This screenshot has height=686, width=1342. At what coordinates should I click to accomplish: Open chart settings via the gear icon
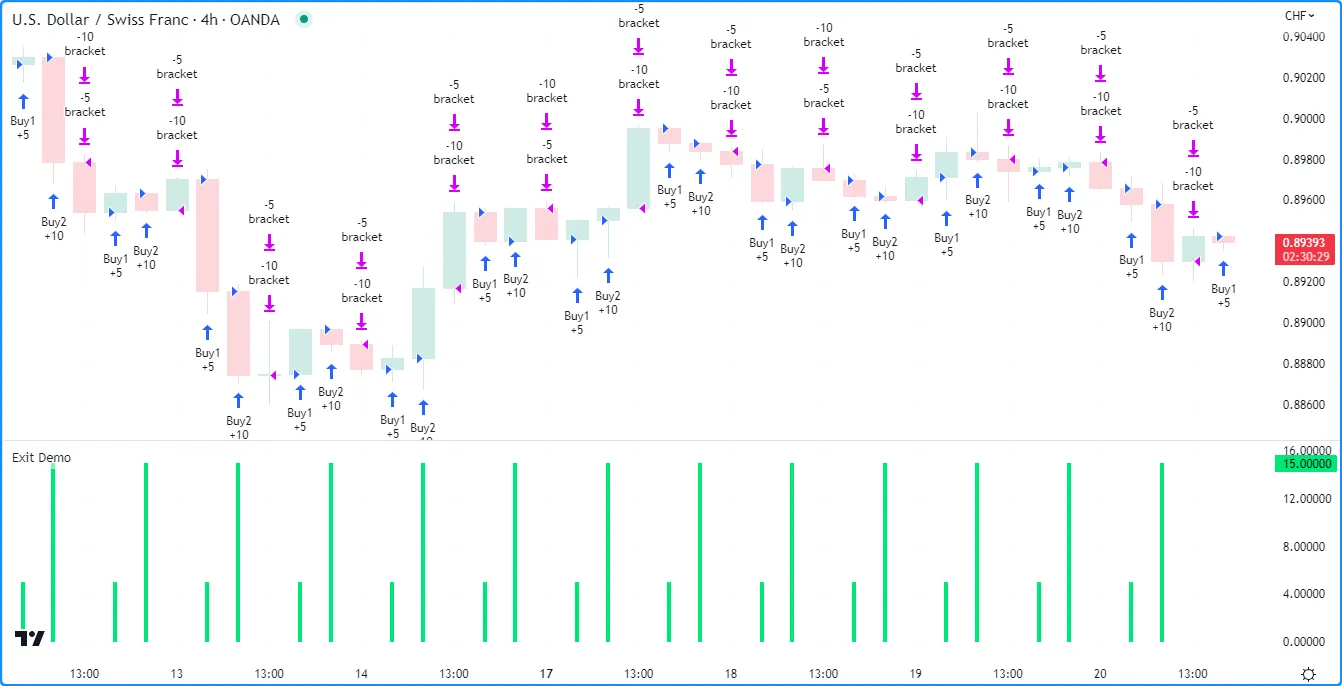1309,674
